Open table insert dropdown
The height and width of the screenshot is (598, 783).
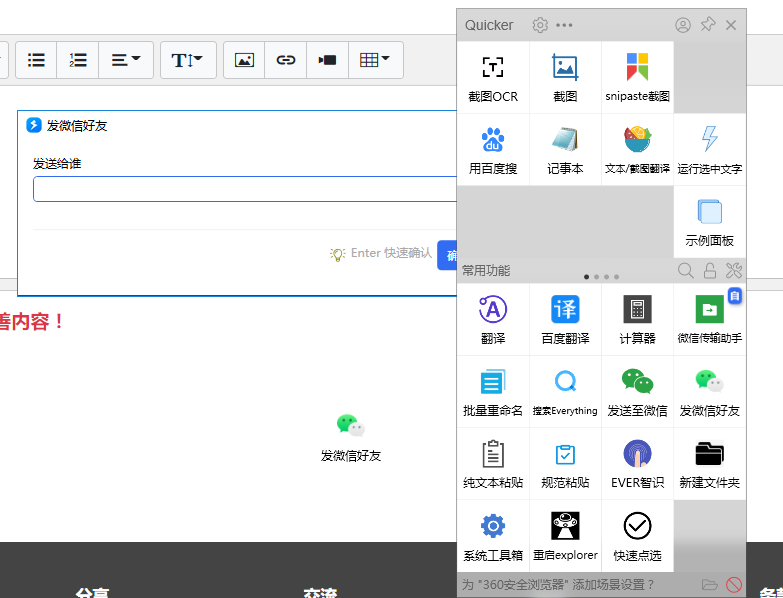pyautogui.click(x=376, y=60)
